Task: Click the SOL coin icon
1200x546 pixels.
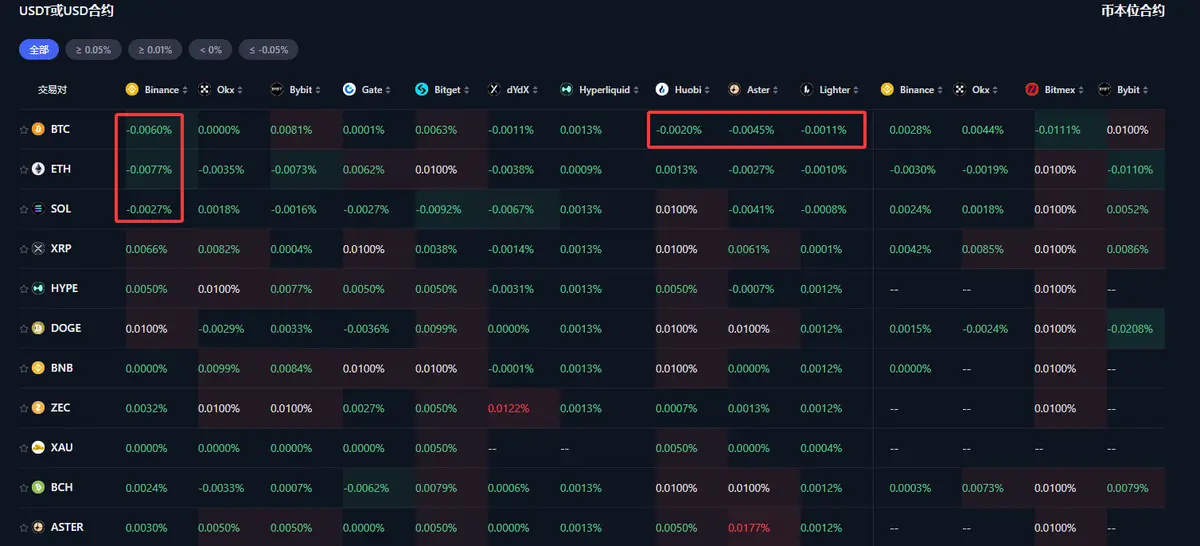Action: (x=39, y=209)
